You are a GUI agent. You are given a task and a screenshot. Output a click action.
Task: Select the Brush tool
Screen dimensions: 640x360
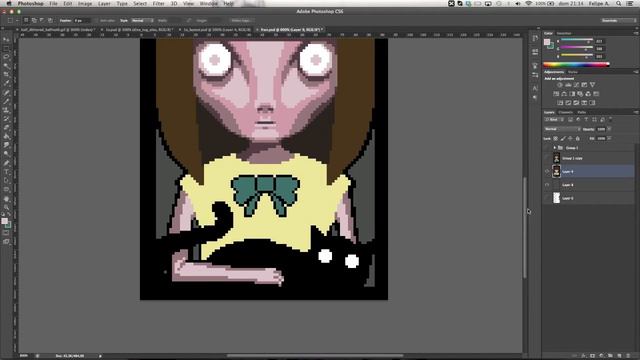(x=6, y=101)
